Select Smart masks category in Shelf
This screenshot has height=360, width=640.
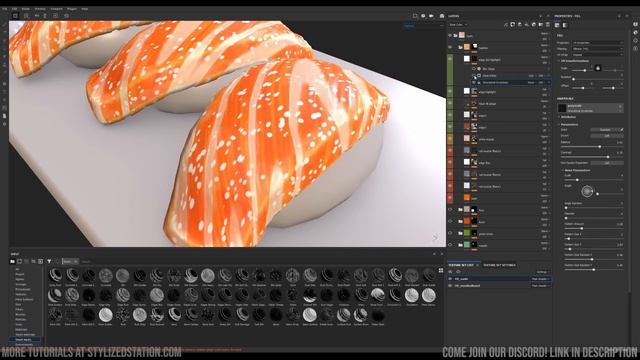23,340
